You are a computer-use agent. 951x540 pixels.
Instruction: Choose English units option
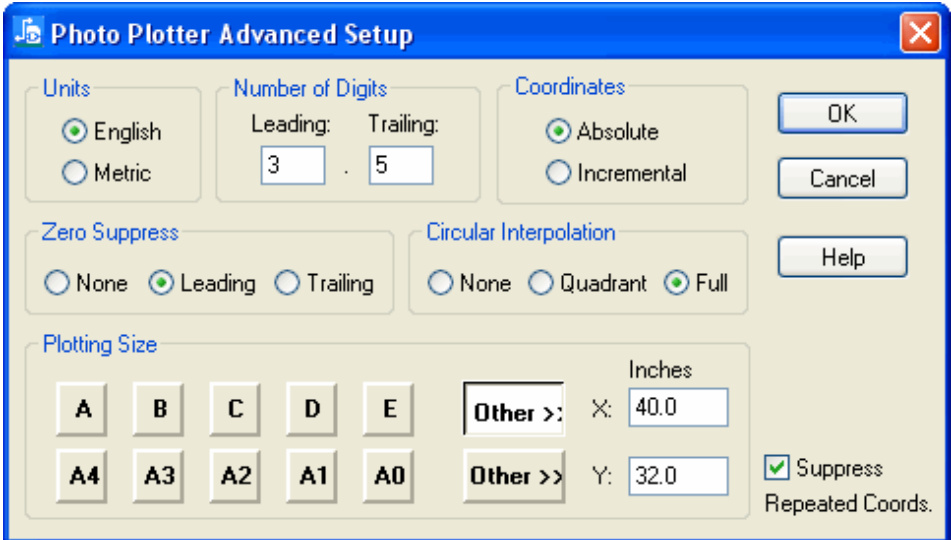[x=75, y=132]
